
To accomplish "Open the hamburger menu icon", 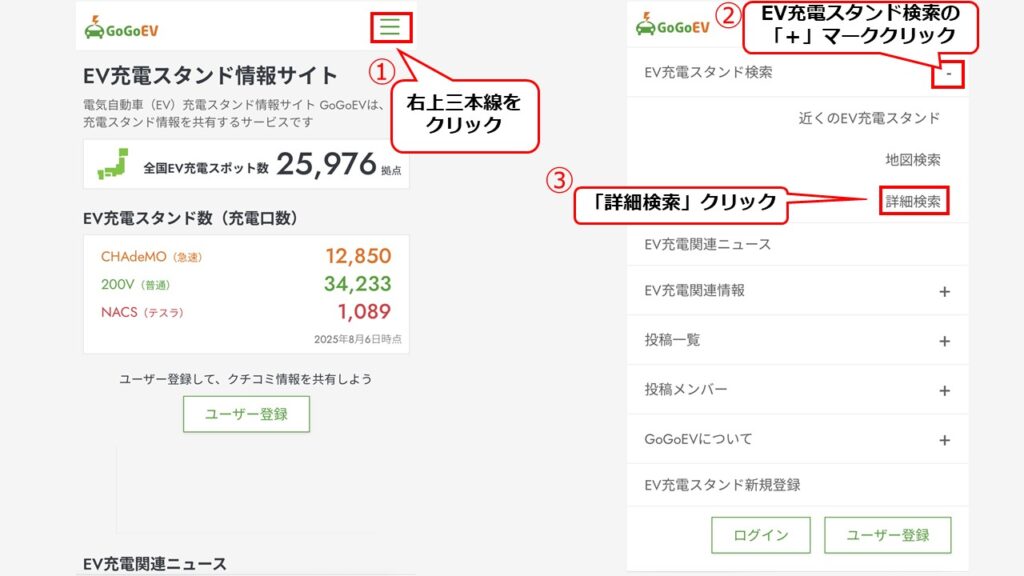I will (x=390, y=27).
